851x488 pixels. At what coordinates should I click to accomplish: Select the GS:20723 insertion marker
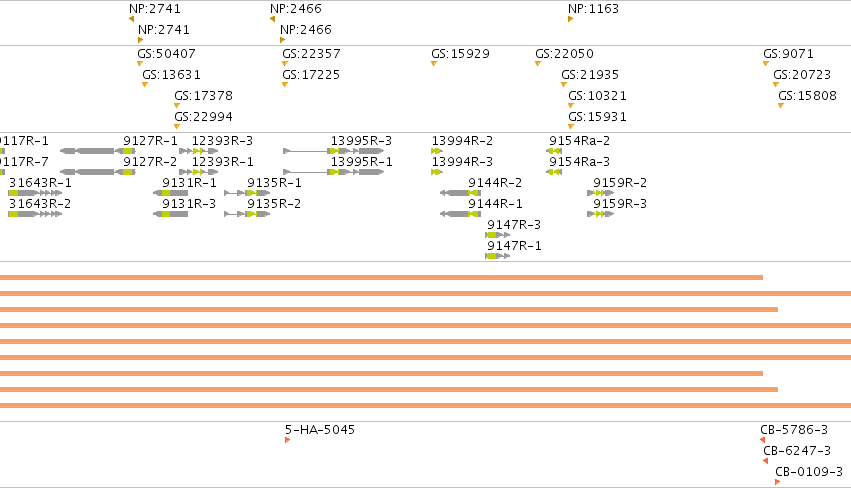[776, 85]
